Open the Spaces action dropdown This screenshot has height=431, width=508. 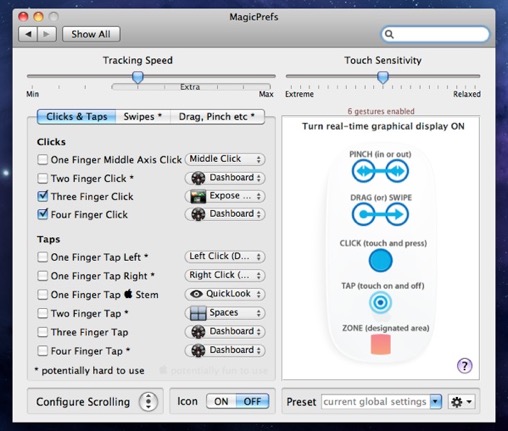[x=225, y=313]
